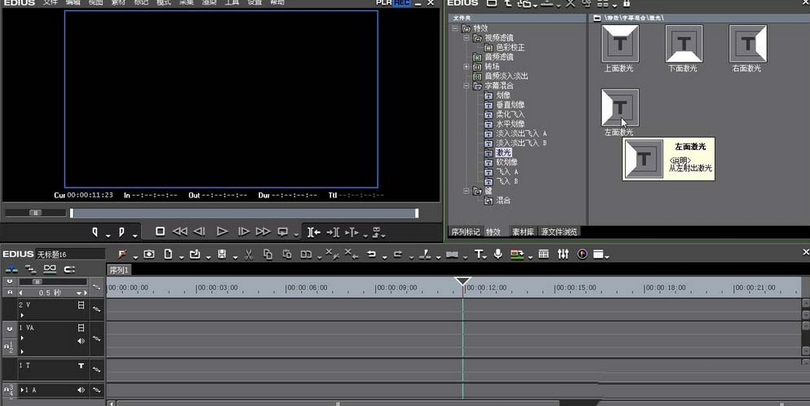
Task: Collapse the 视频滤镜 folder node
Action: tap(465, 38)
